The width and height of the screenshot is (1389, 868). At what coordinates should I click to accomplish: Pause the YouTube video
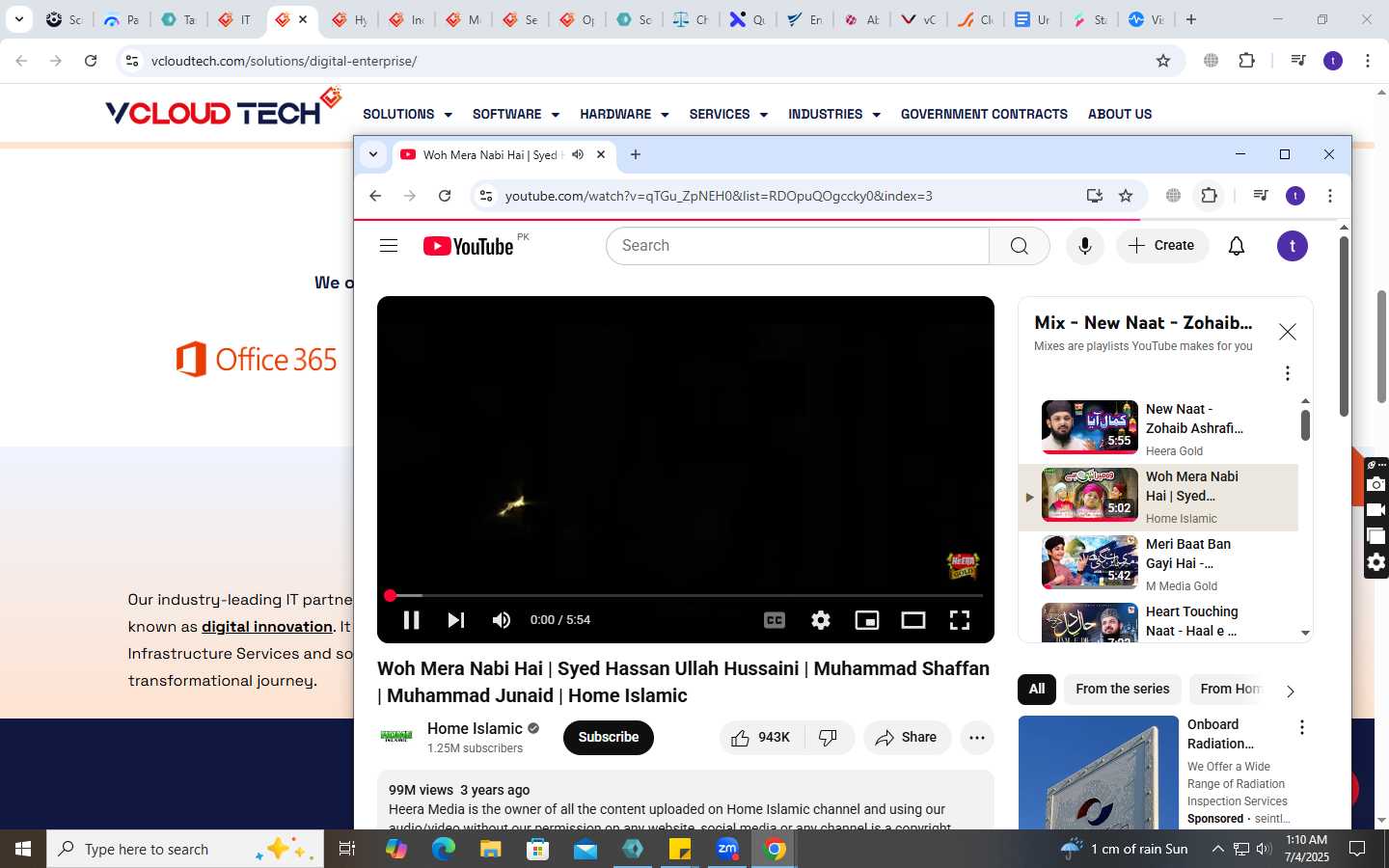411,620
